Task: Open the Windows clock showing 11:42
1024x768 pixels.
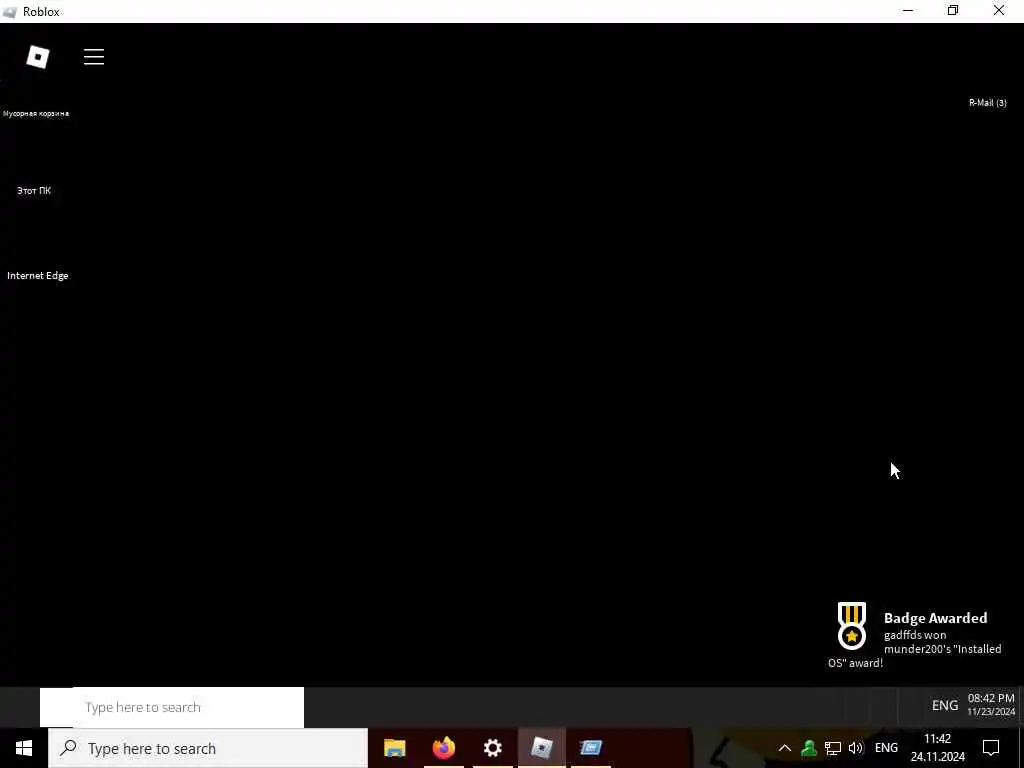Action: [938, 748]
